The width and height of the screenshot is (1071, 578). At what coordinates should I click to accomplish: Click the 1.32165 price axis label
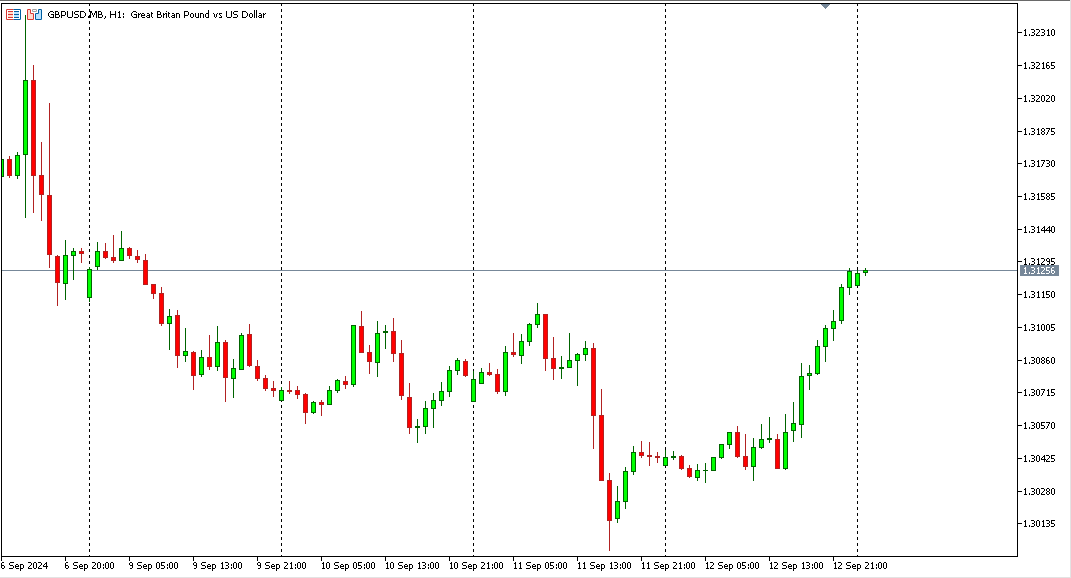[x=1039, y=66]
